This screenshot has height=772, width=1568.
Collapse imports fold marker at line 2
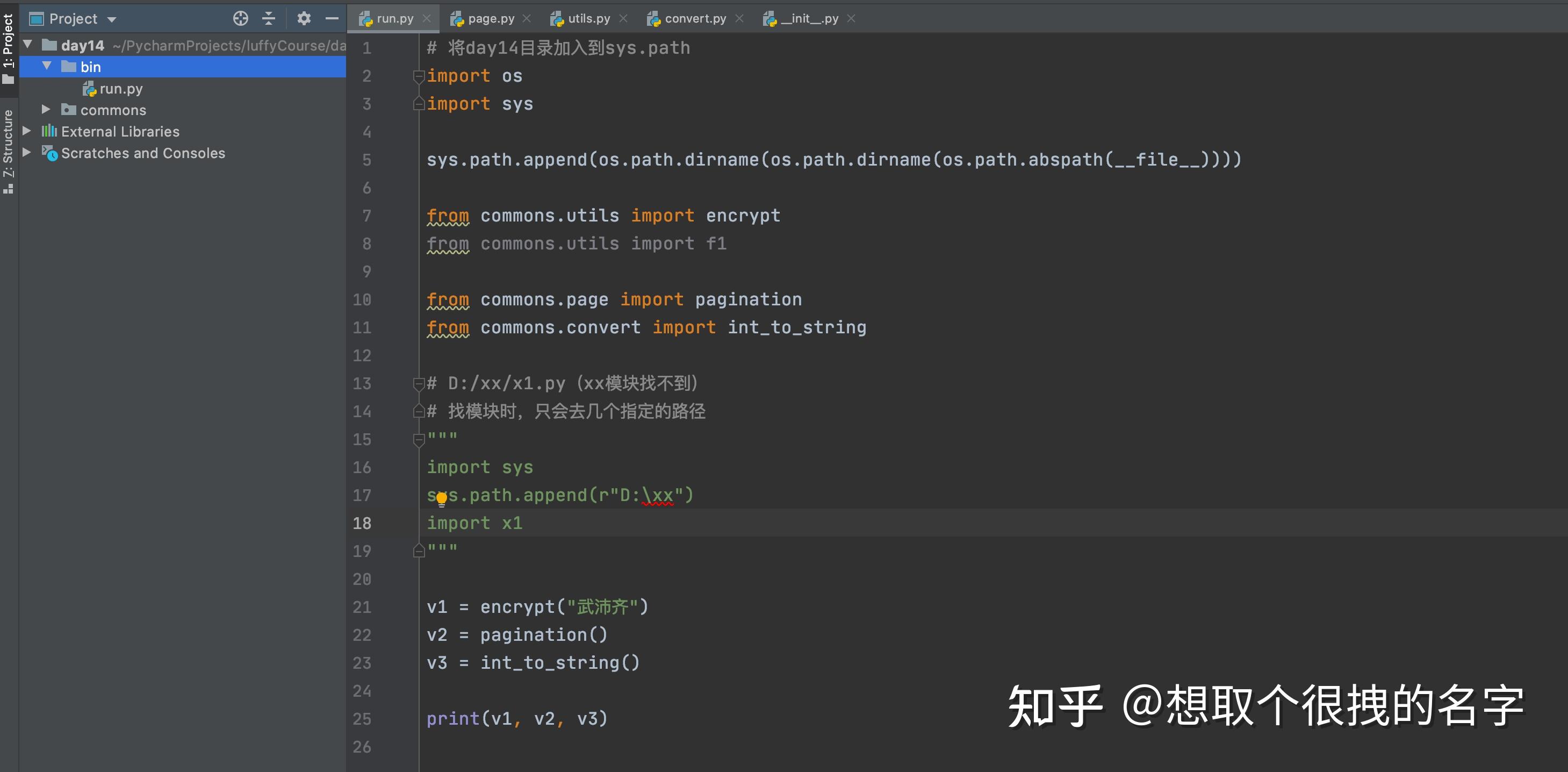[418, 76]
